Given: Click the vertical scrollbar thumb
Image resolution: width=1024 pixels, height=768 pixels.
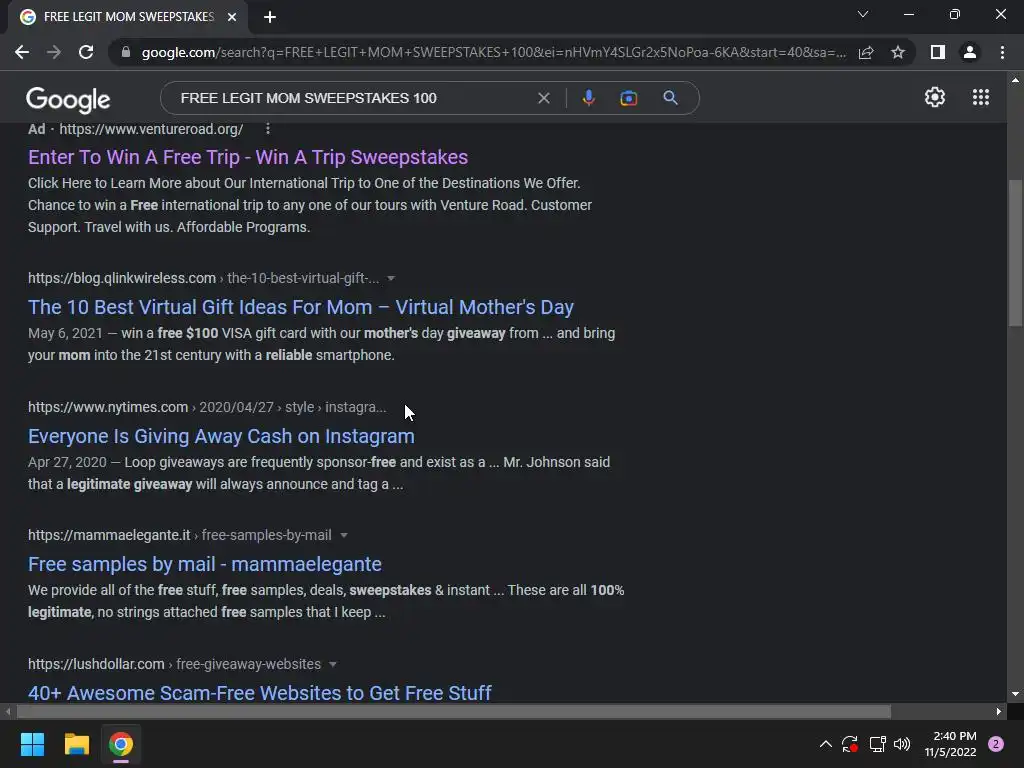Looking at the screenshot, I should point(1015,252).
